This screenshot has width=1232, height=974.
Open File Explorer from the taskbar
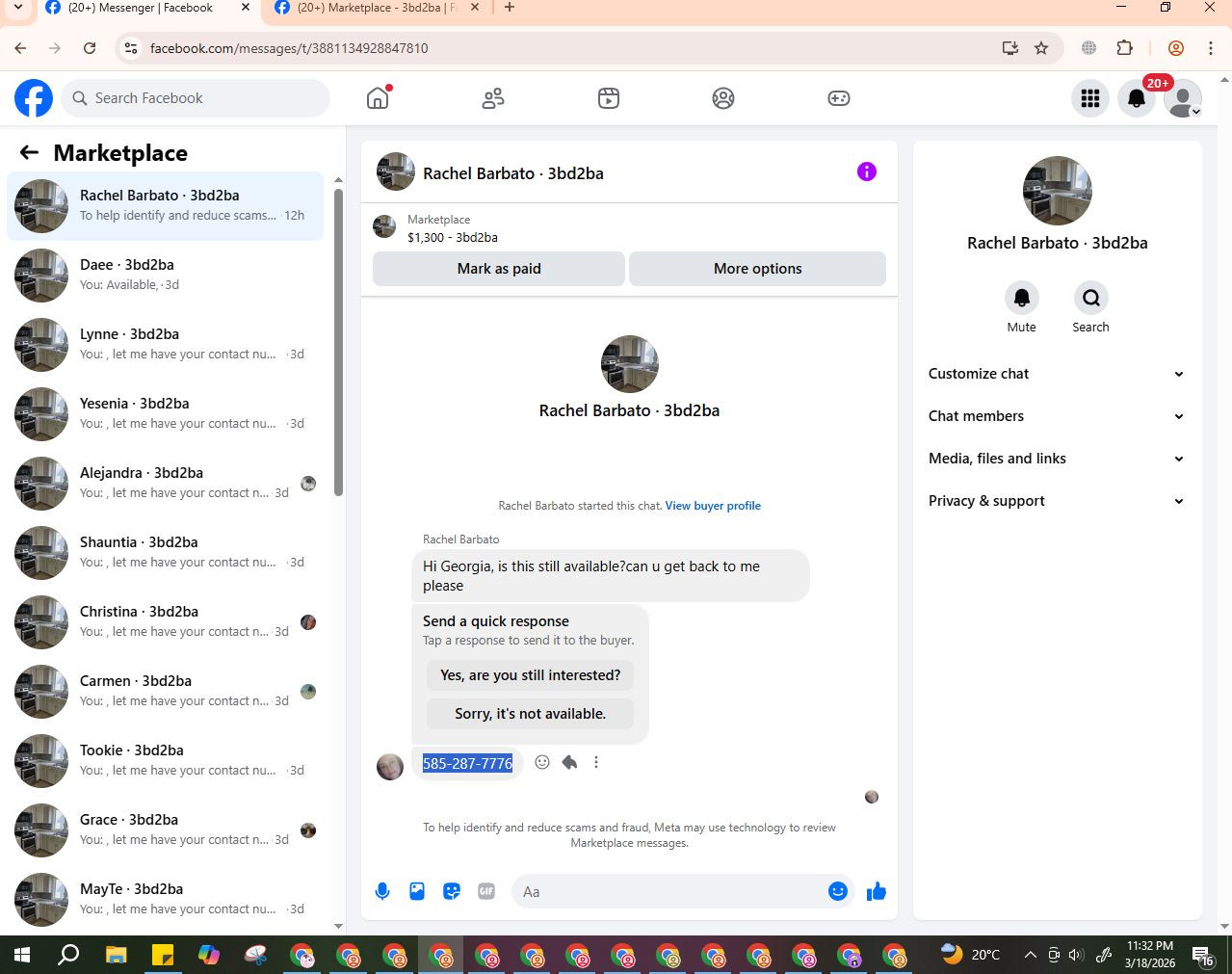[x=117, y=955]
